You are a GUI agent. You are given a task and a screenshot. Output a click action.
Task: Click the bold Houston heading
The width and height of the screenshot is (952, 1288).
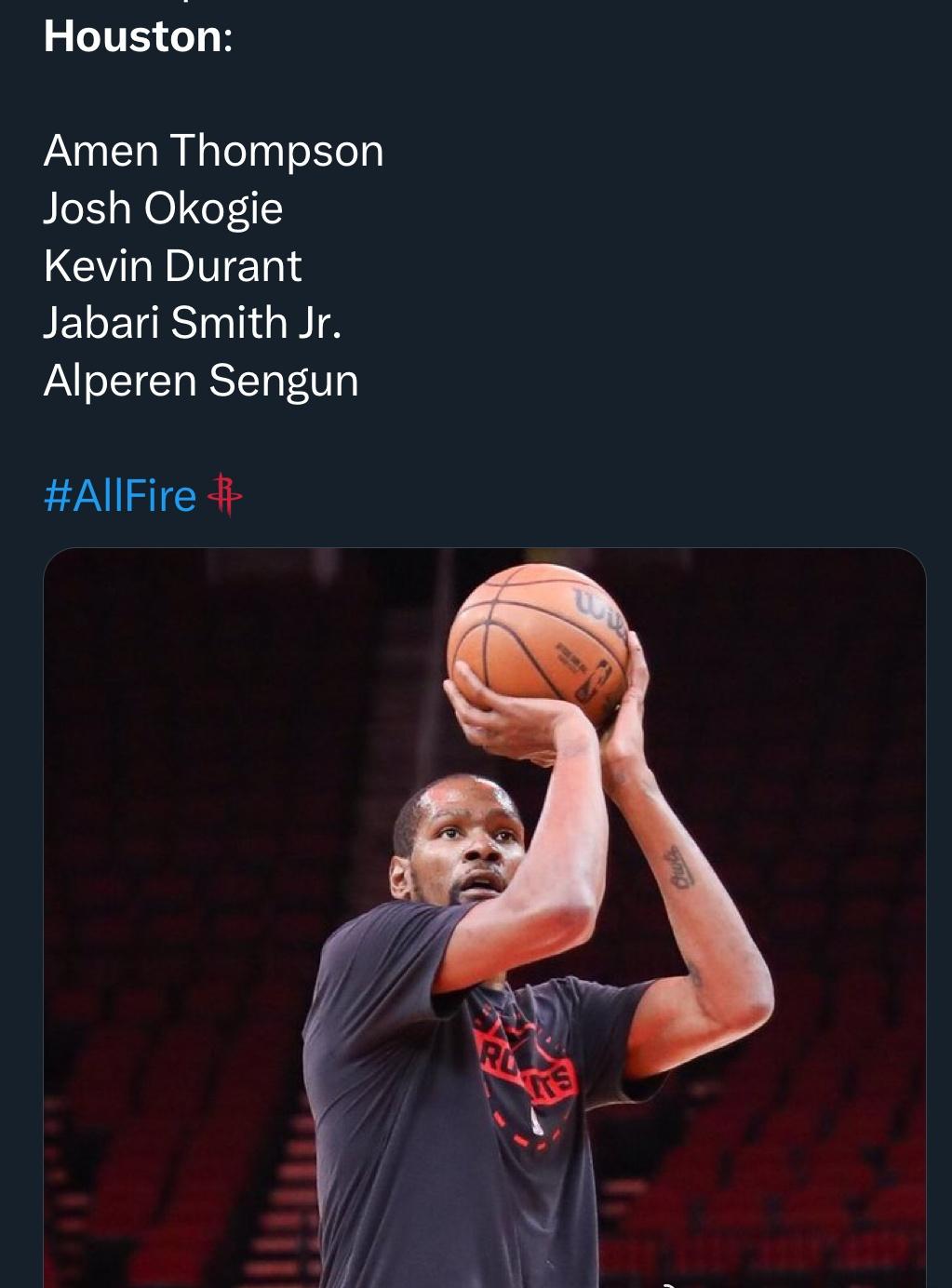[x=135, y=37]
